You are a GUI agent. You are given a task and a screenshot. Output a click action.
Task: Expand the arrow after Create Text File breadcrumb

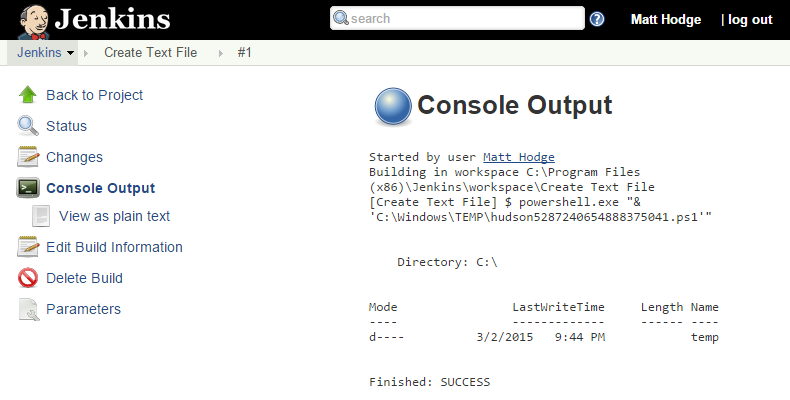click(x=220, y=53)
